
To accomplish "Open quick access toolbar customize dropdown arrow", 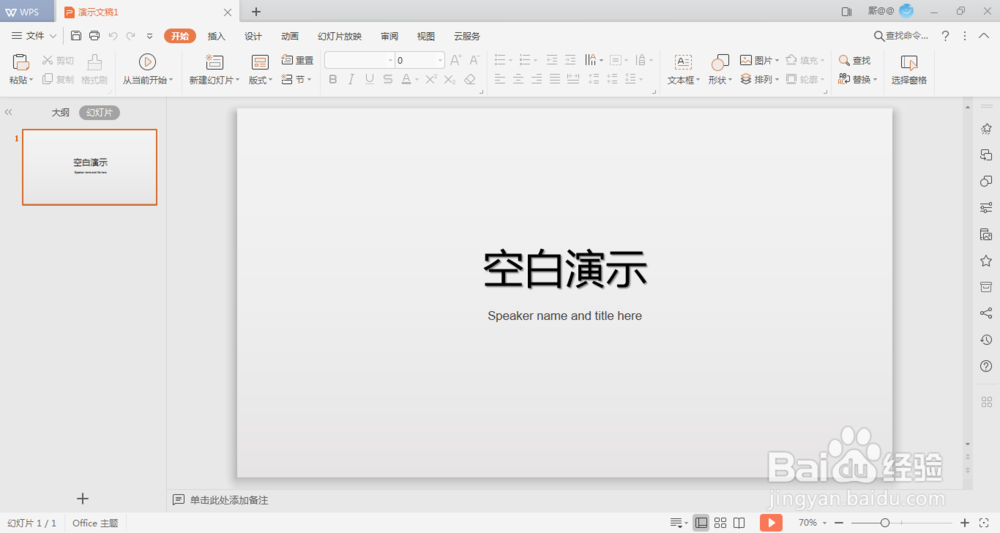I will (150, 36).
